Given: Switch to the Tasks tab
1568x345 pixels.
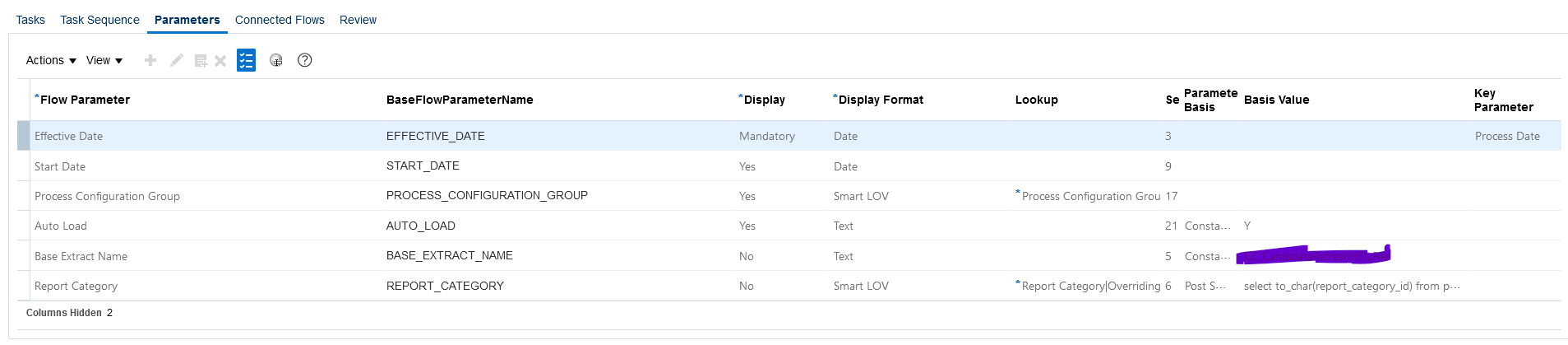Looking at the screenshot, I should point(30,20).
